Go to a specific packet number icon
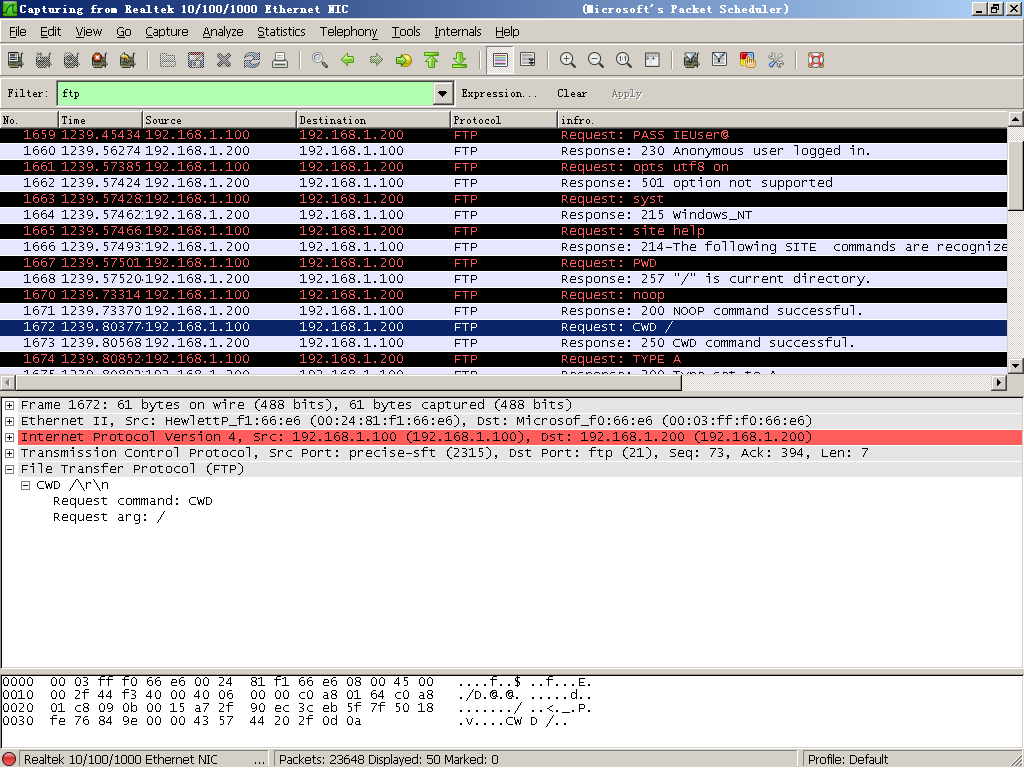This screenshot has width=1024, height=768. (404, 60)
